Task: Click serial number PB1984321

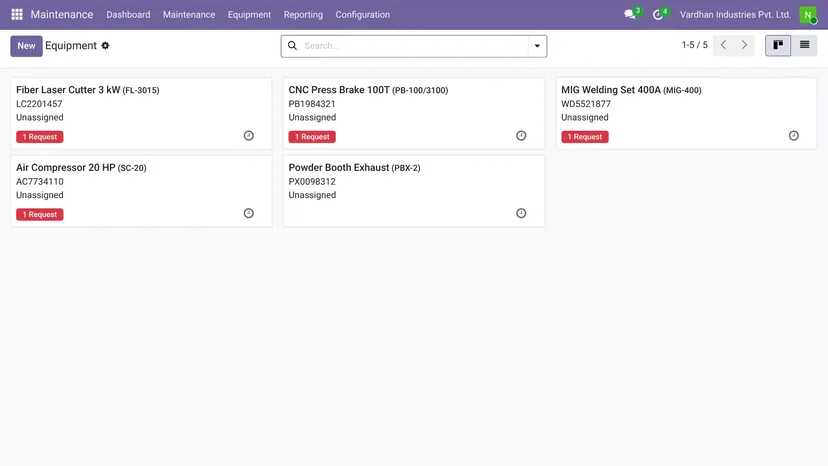Action: click(312, 104)
